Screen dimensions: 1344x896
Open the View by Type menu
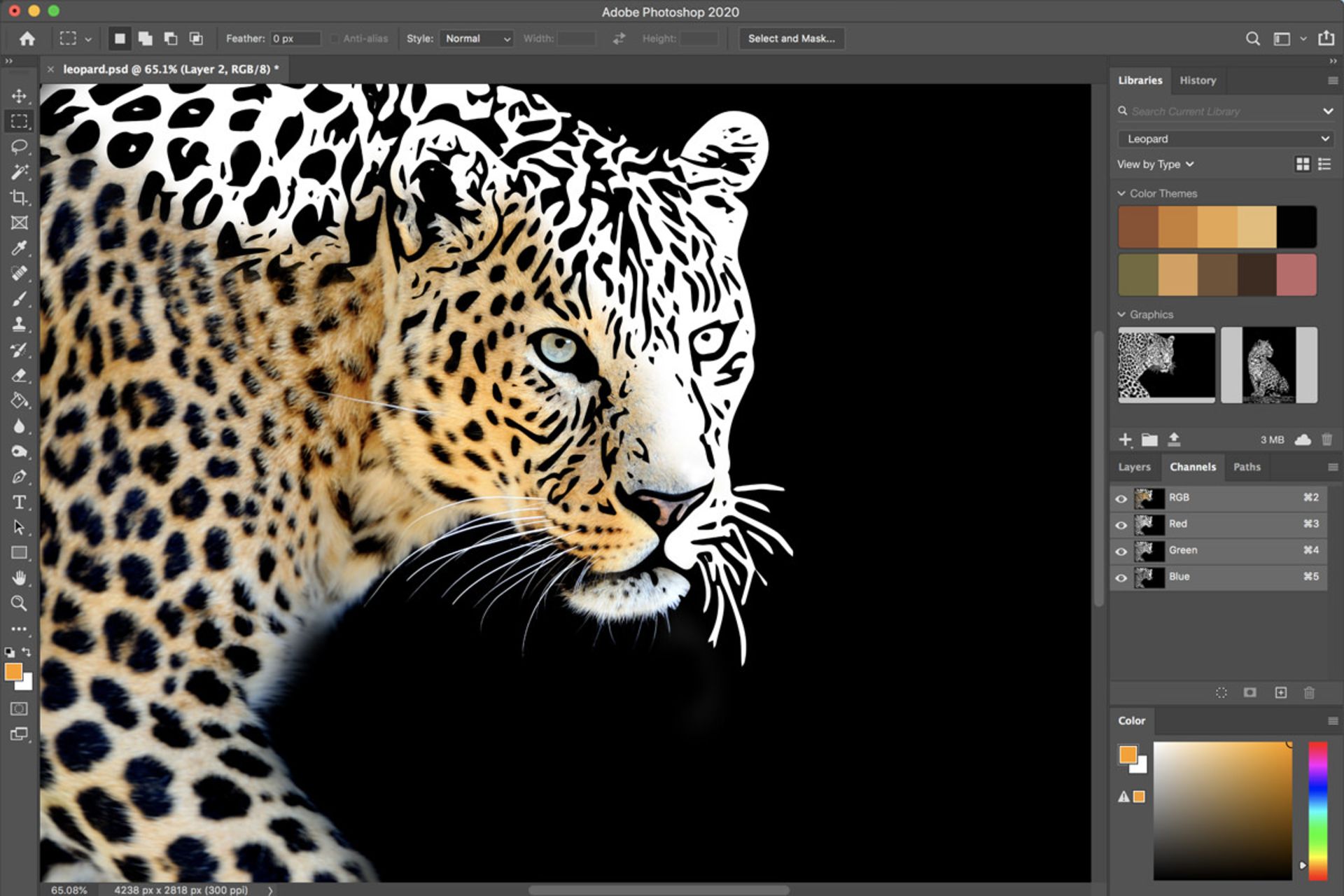pos(1155,164)
